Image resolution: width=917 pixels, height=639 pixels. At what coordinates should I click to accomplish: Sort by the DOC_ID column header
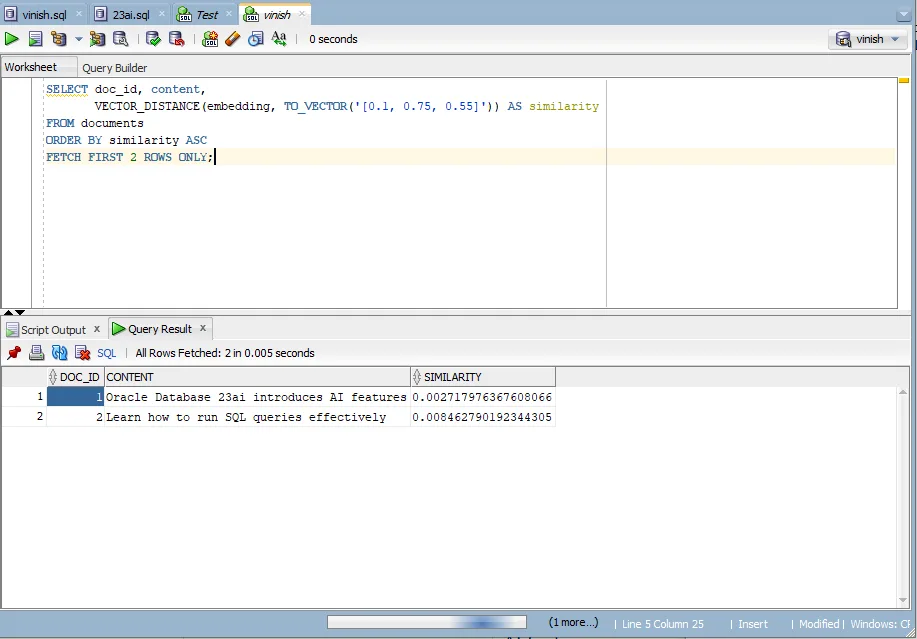75,377
